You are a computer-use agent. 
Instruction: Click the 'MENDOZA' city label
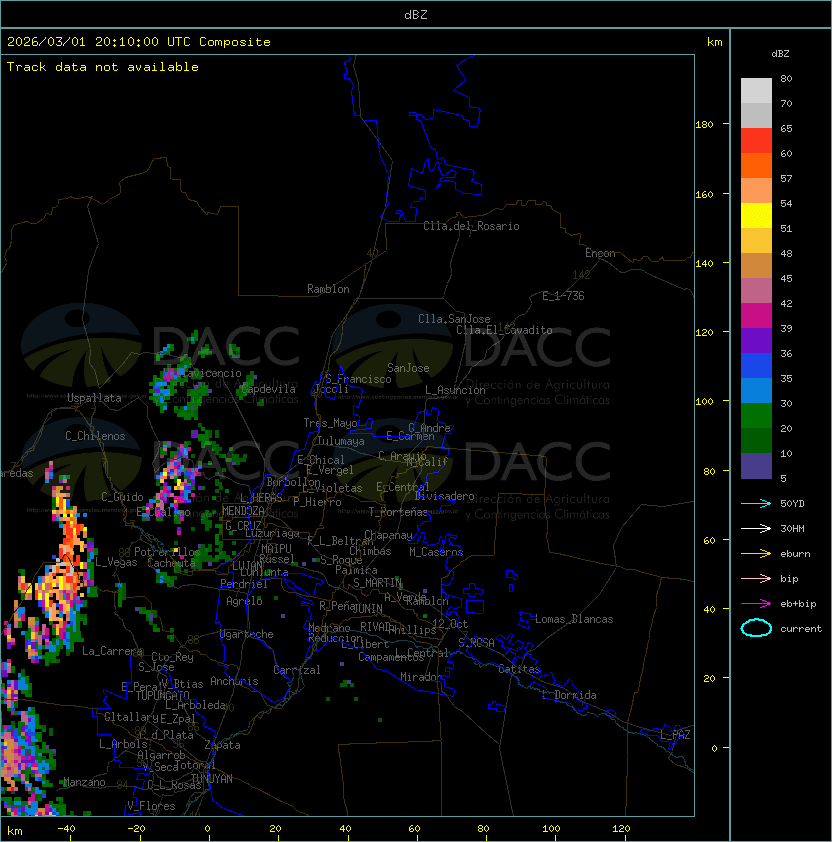click(x=243, y=511)
